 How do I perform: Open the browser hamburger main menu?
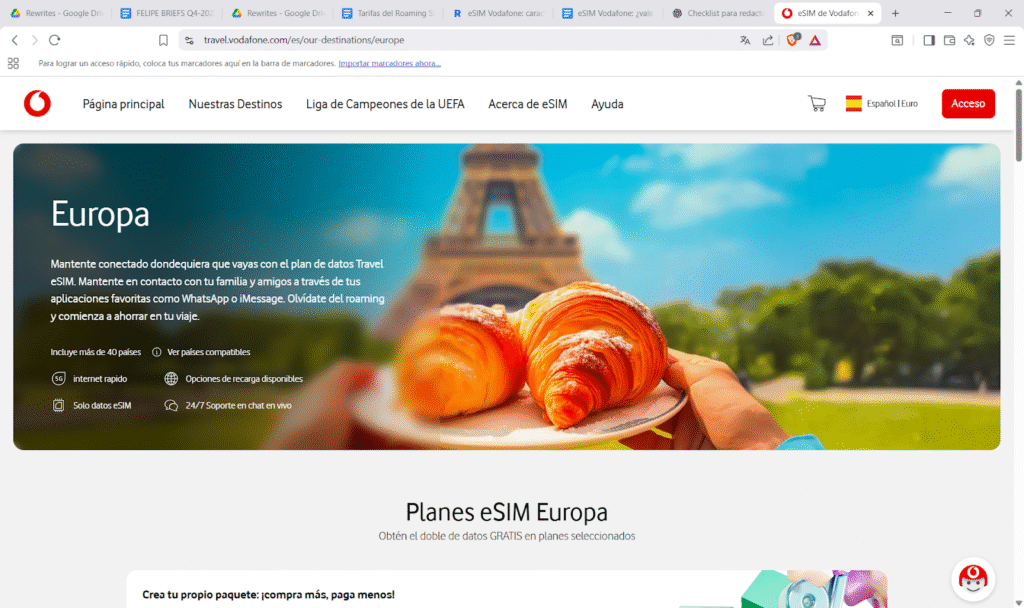point(1009,40)
